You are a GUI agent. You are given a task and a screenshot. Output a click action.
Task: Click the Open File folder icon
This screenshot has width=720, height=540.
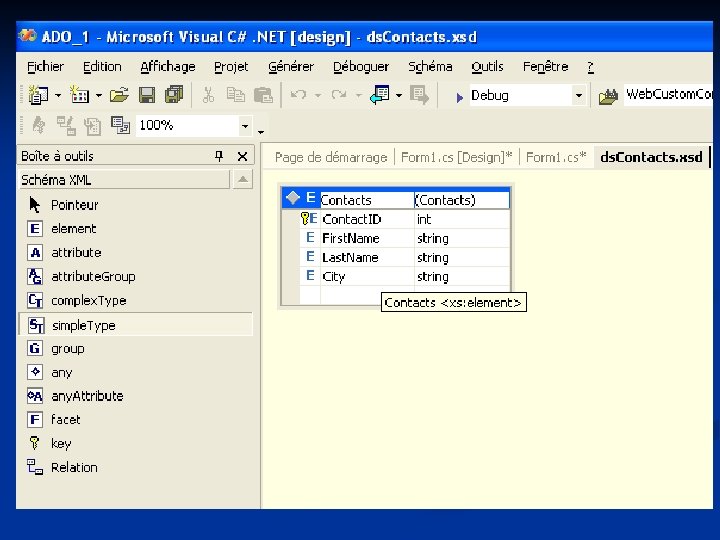click(119, 95)
